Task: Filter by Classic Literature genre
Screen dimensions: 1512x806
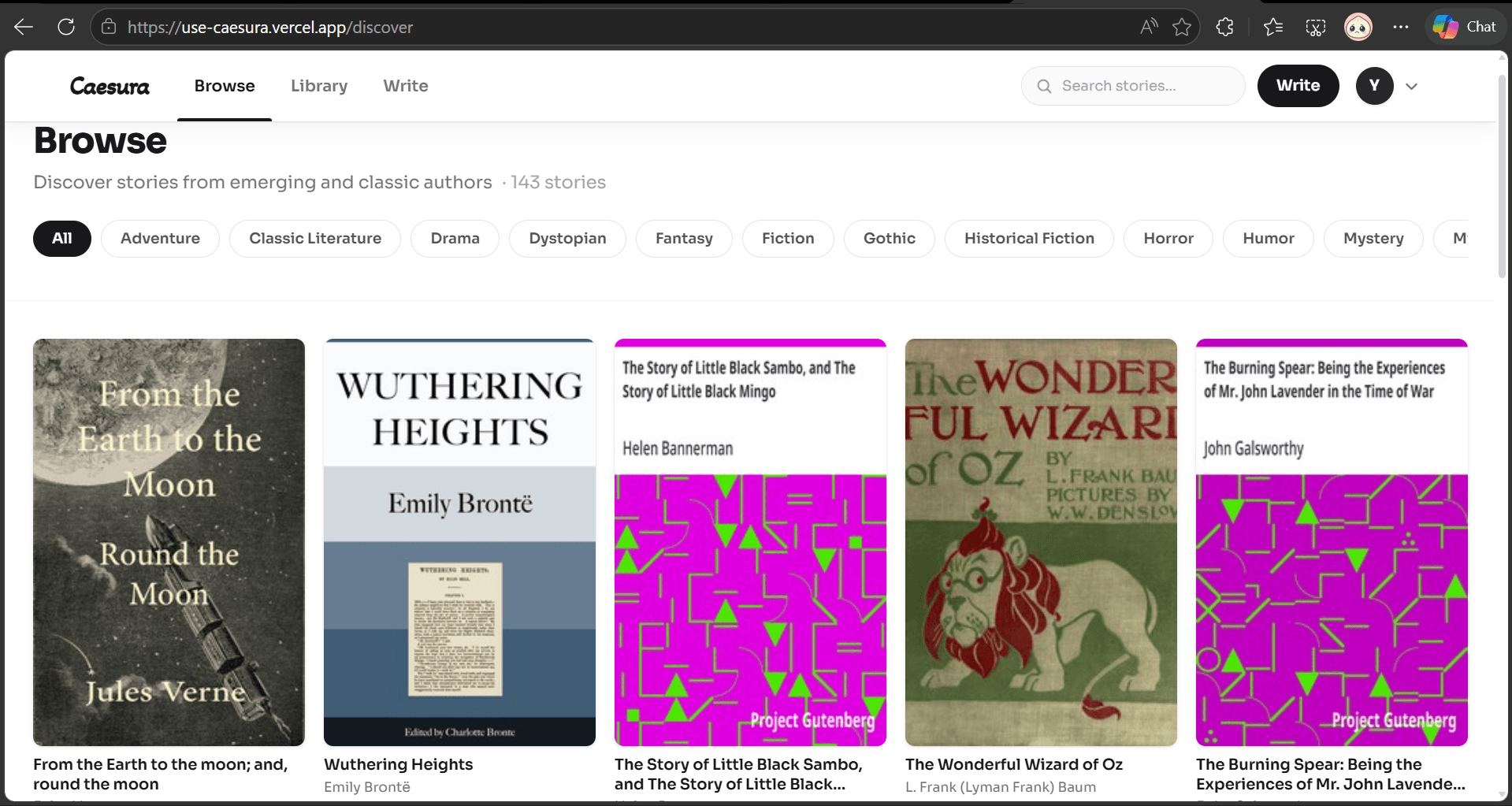Action: pos(315,239)
